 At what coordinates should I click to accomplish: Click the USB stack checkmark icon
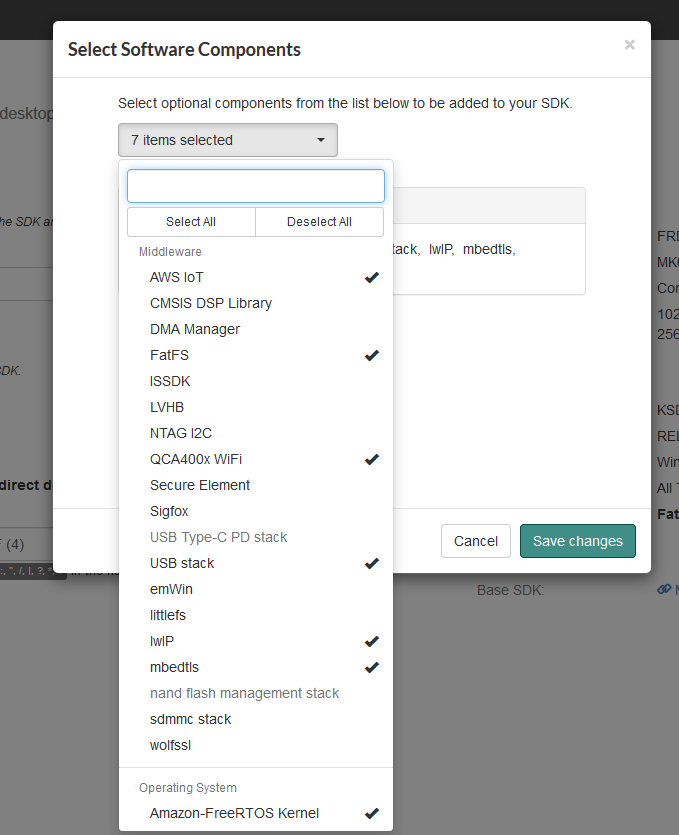click(x=372, y=564)
